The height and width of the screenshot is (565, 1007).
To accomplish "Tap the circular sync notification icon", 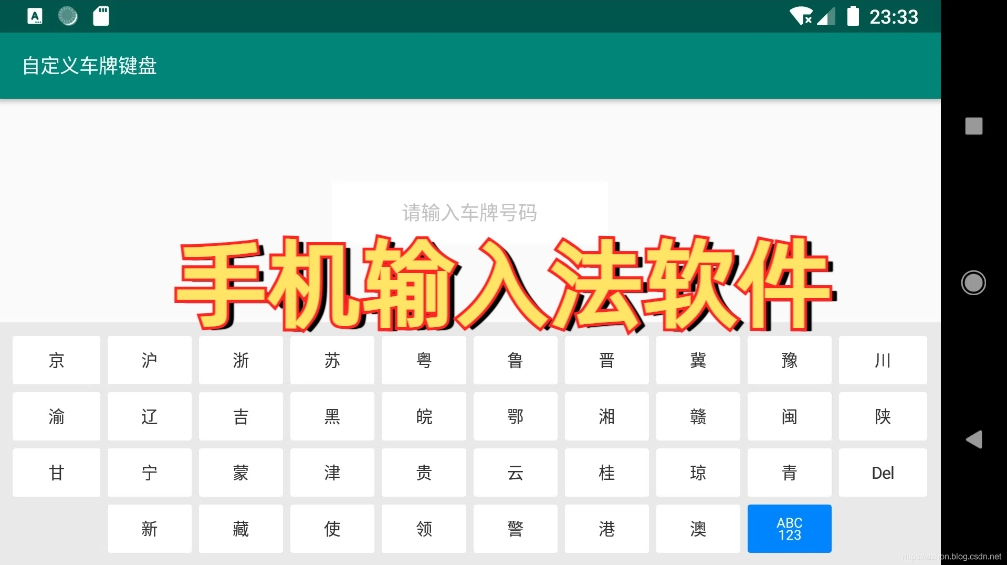I will (68, 16).
